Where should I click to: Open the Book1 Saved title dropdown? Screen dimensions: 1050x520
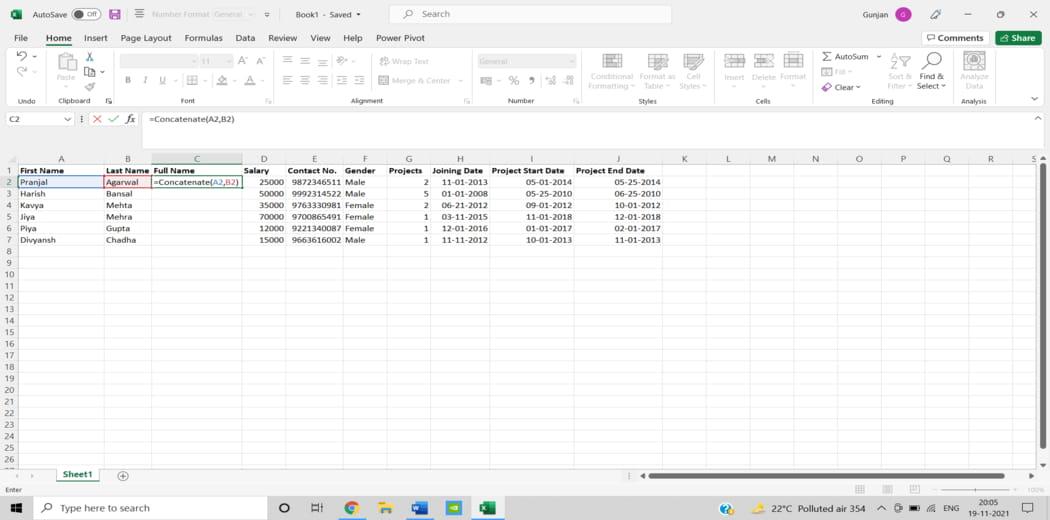tap(328, 14)
